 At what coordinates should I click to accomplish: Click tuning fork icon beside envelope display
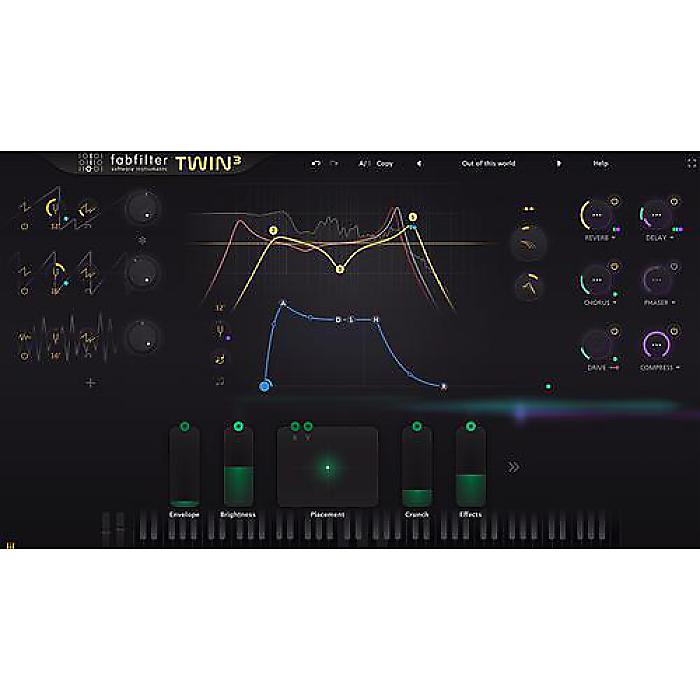[220, 330]
